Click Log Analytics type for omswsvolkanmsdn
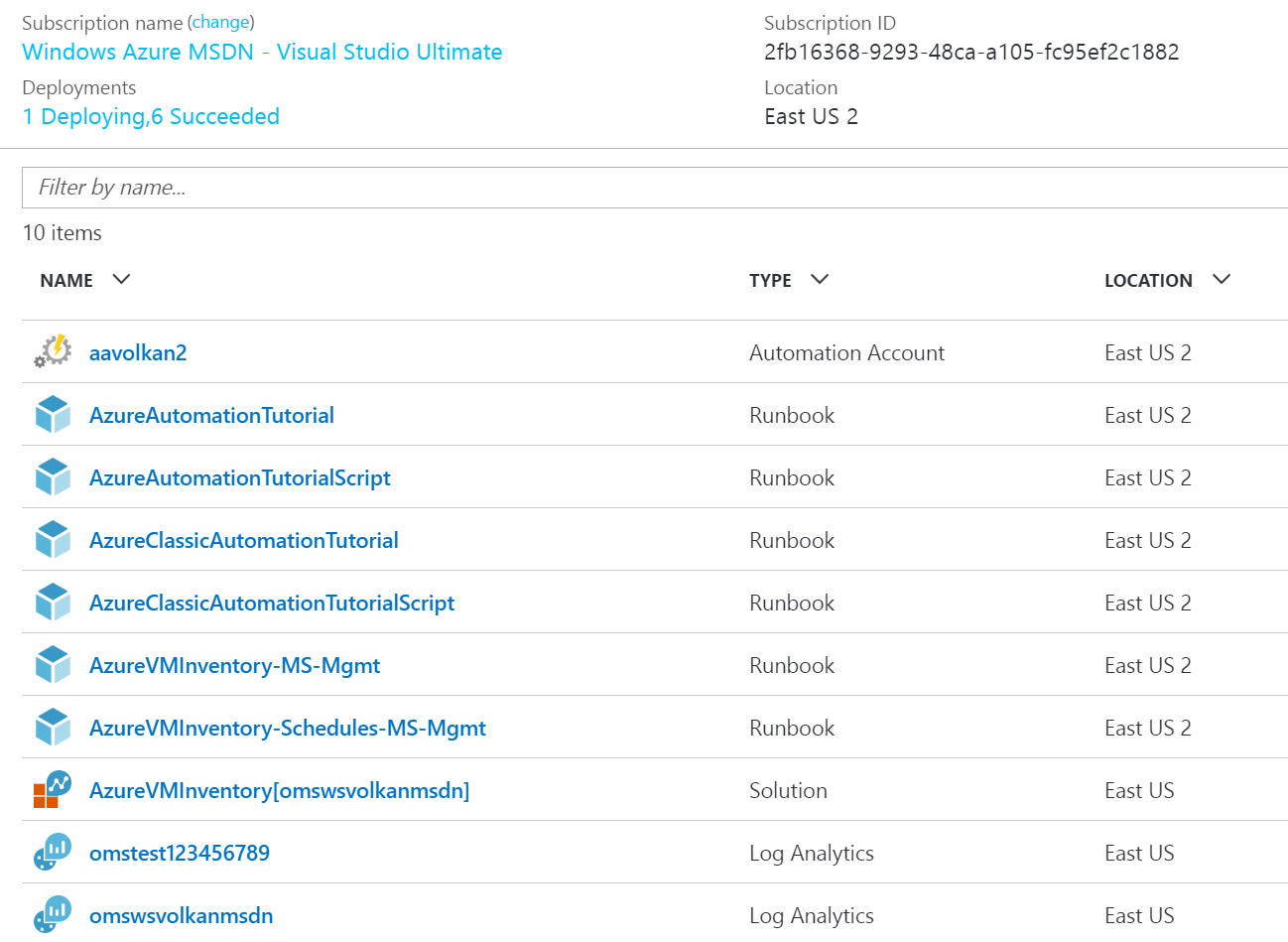The height and width of the screenshot is (942, 1288). 812,915
